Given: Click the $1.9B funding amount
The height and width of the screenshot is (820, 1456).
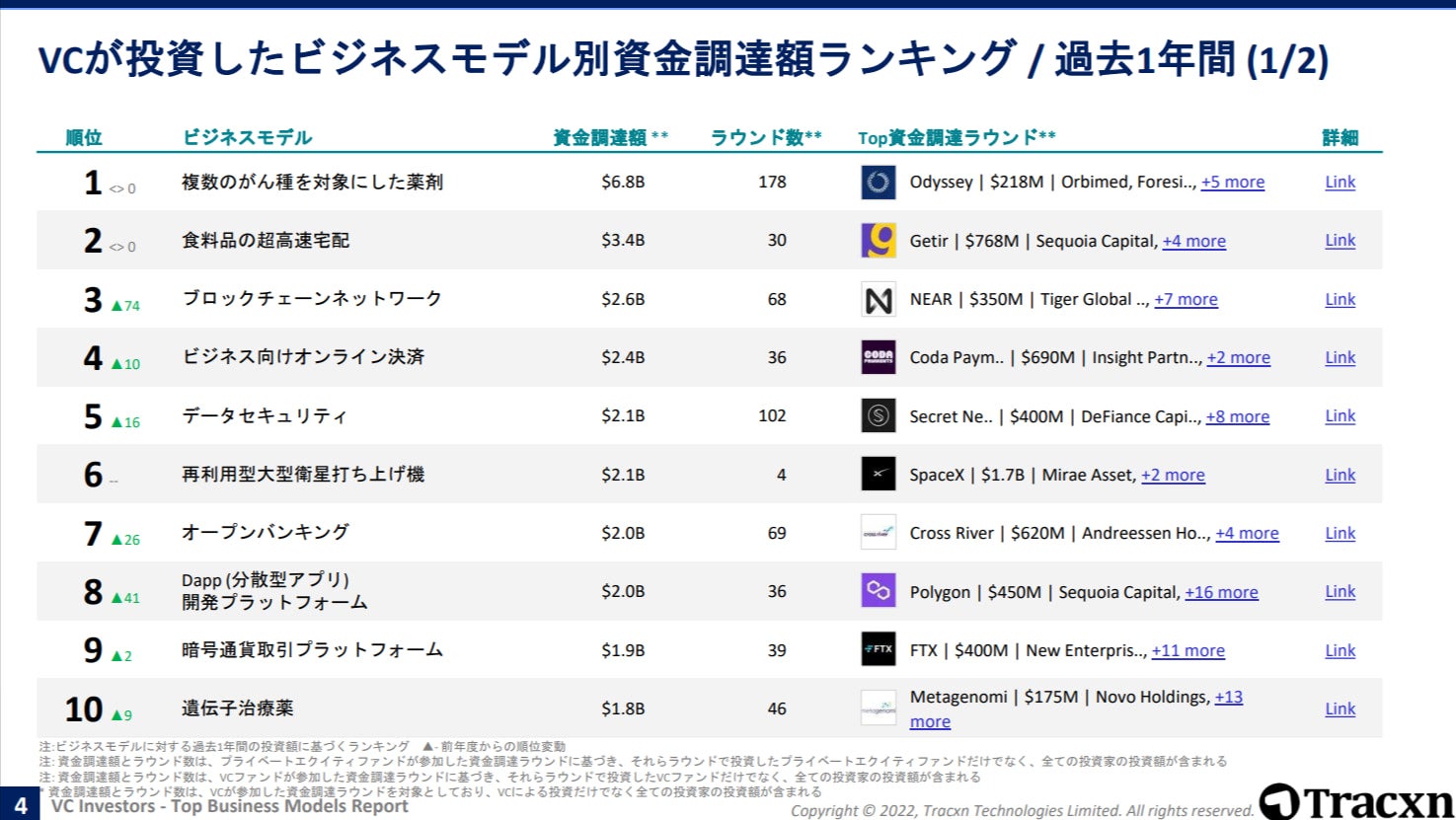Looking at the screenshot, I should pos(623,650).
